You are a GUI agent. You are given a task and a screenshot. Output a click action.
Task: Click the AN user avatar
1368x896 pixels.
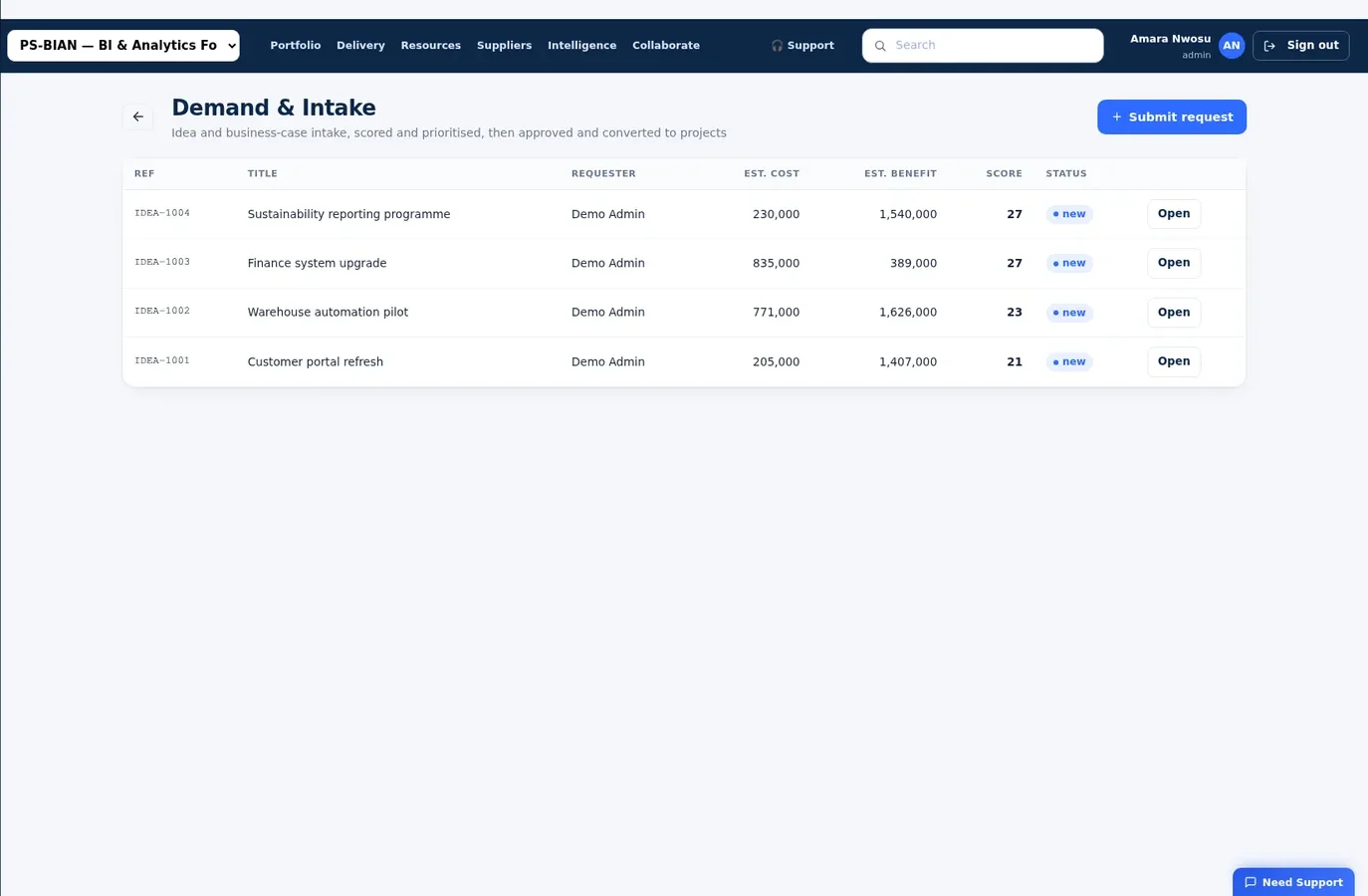(1232, 46)
